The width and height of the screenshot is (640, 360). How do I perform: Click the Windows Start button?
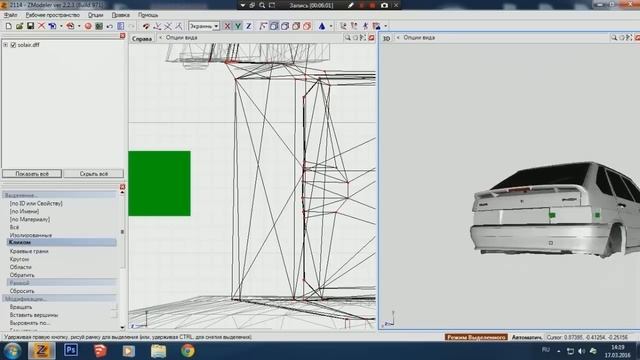pyautogui.click(x=12, y=351)
